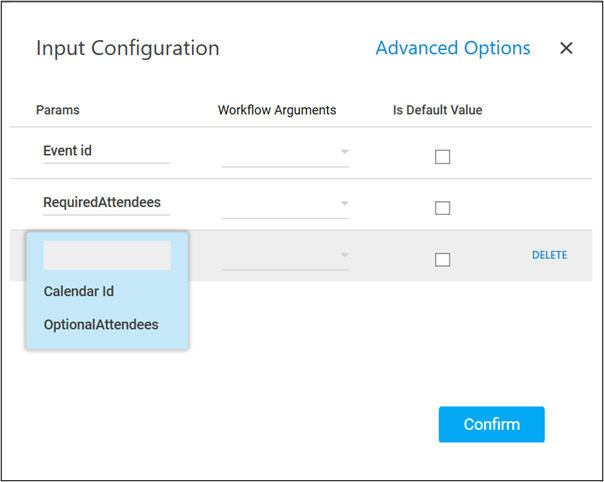This screenshot has height=482, width=604.
Task: Click the Confirm button
Action: [491, 424]
